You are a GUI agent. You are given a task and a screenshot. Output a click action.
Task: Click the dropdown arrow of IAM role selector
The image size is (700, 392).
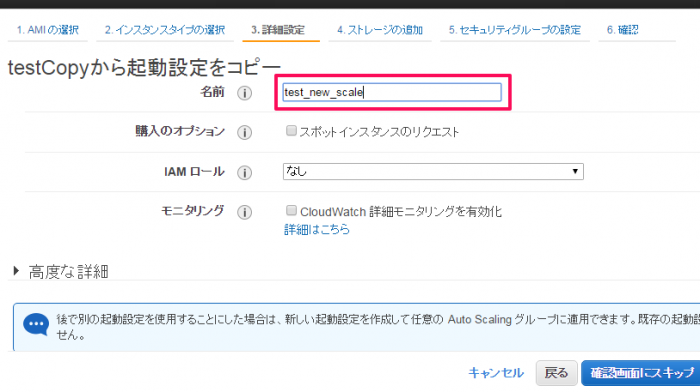575,171
